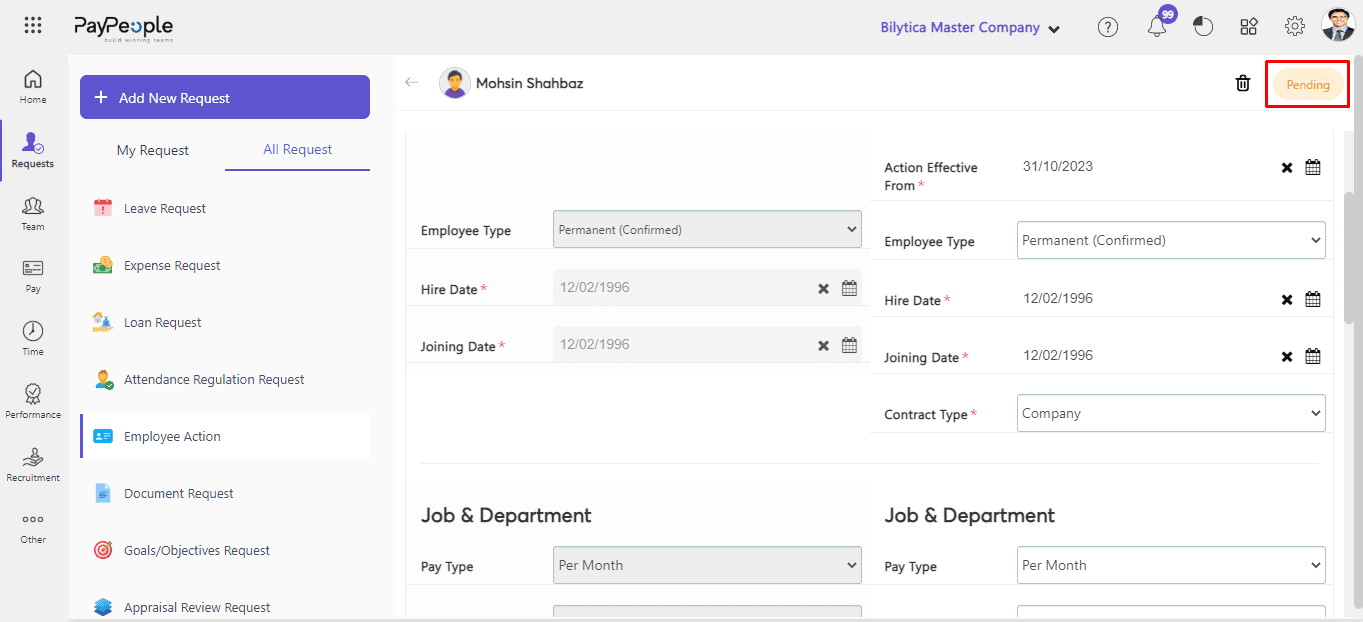Click the help question mark icon
This screenshot has width=1363, height=622.
pyautogui.click(x=1107, y=28)
